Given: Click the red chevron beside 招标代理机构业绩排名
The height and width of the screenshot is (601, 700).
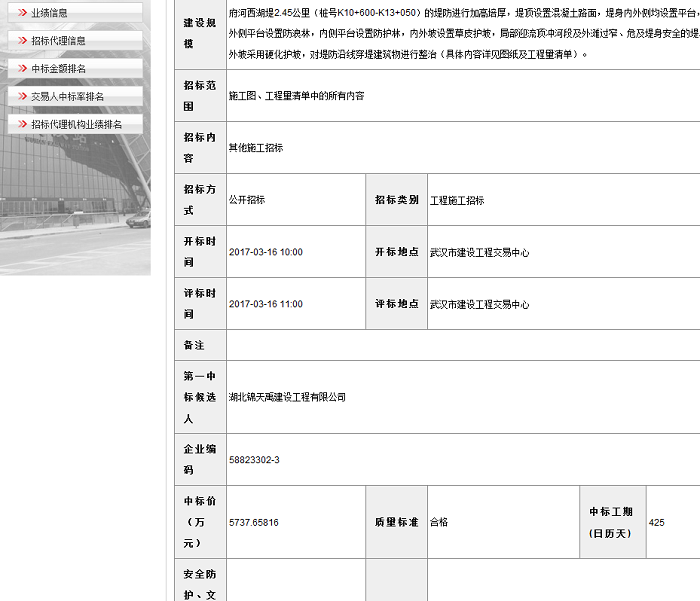Looking at the screenshot, I should click(21, 125).
